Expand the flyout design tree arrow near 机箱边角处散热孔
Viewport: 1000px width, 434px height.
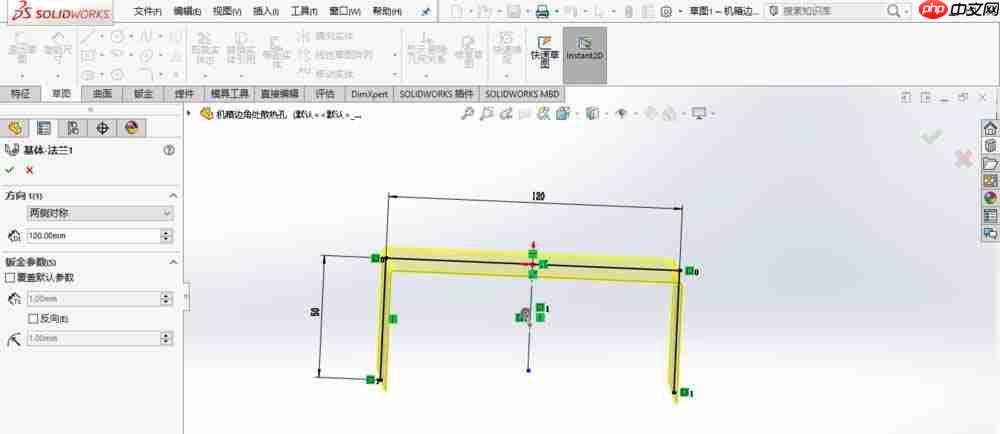coord(189,113)
